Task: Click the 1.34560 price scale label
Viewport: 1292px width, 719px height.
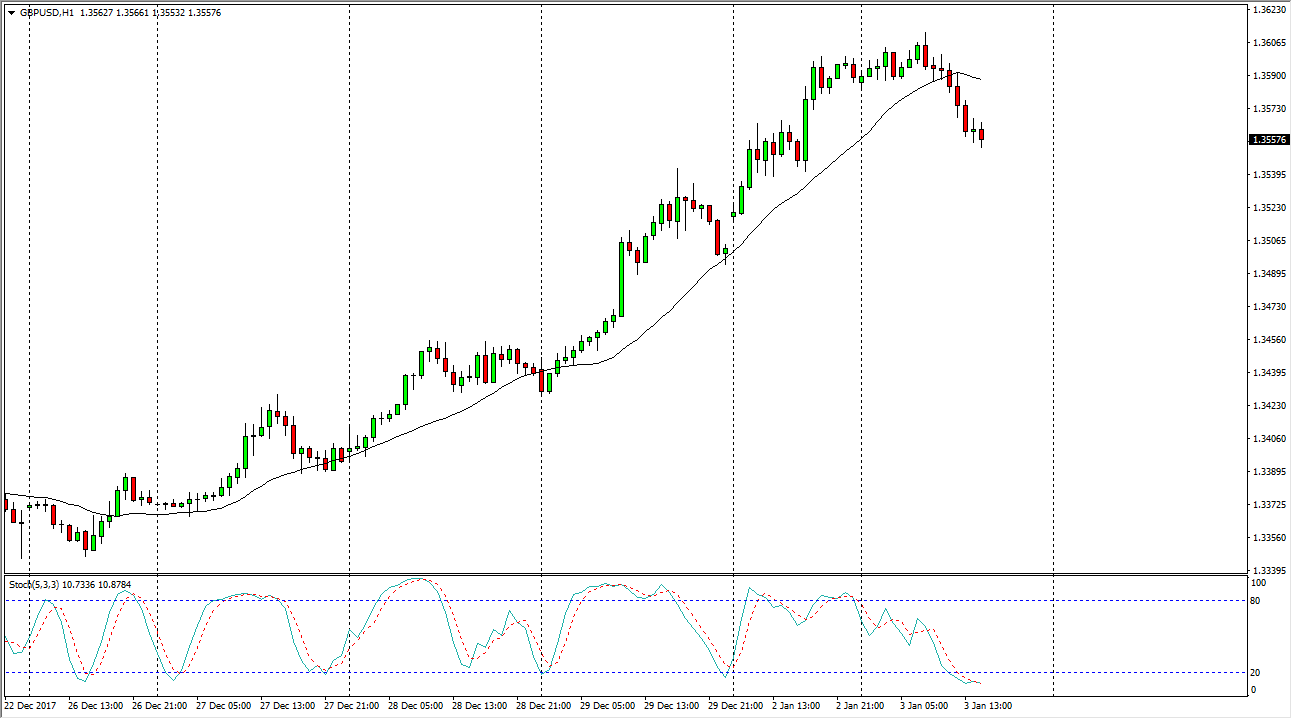Action: (x=1267, y=340)
